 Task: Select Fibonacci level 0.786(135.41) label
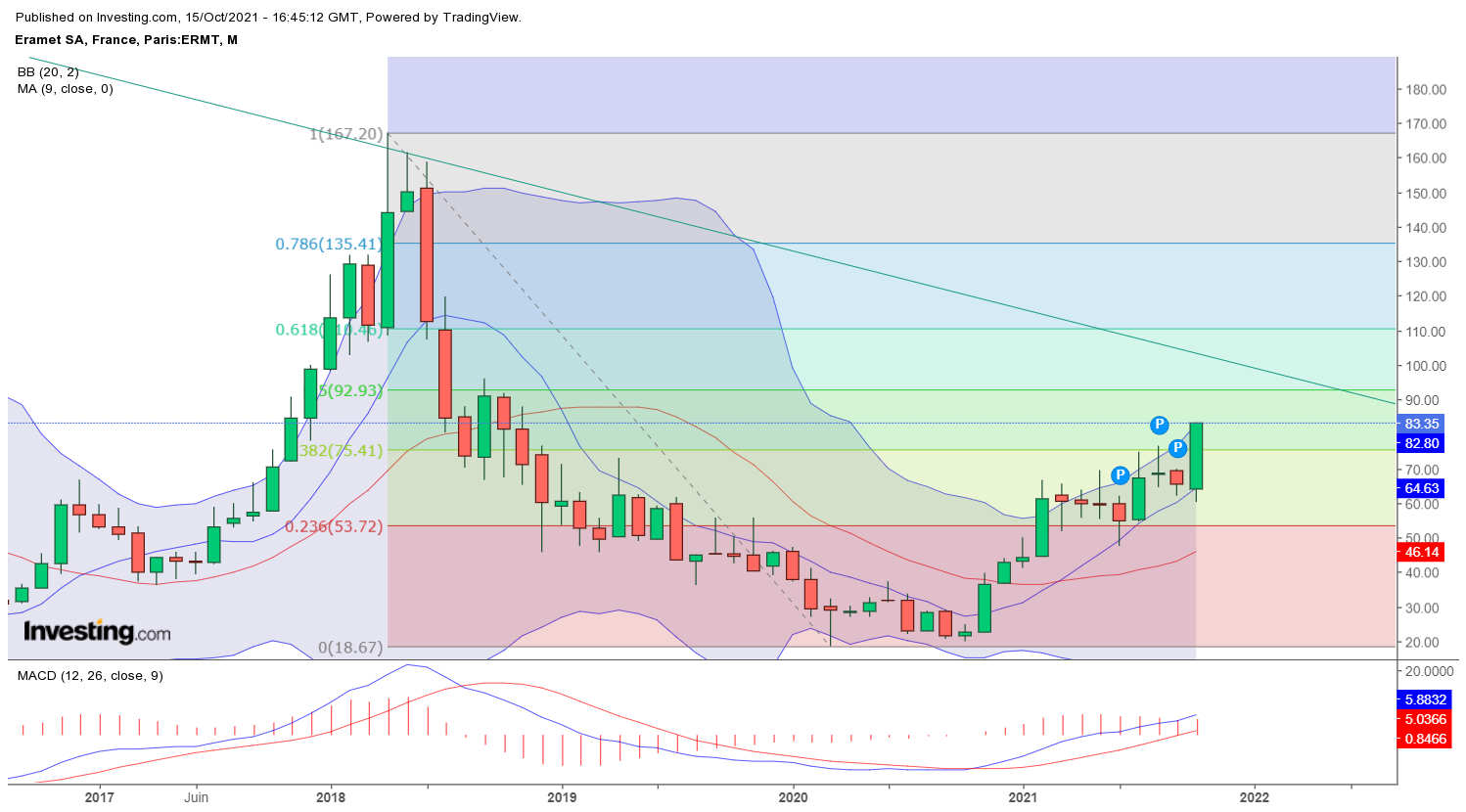tap(328, 244)
